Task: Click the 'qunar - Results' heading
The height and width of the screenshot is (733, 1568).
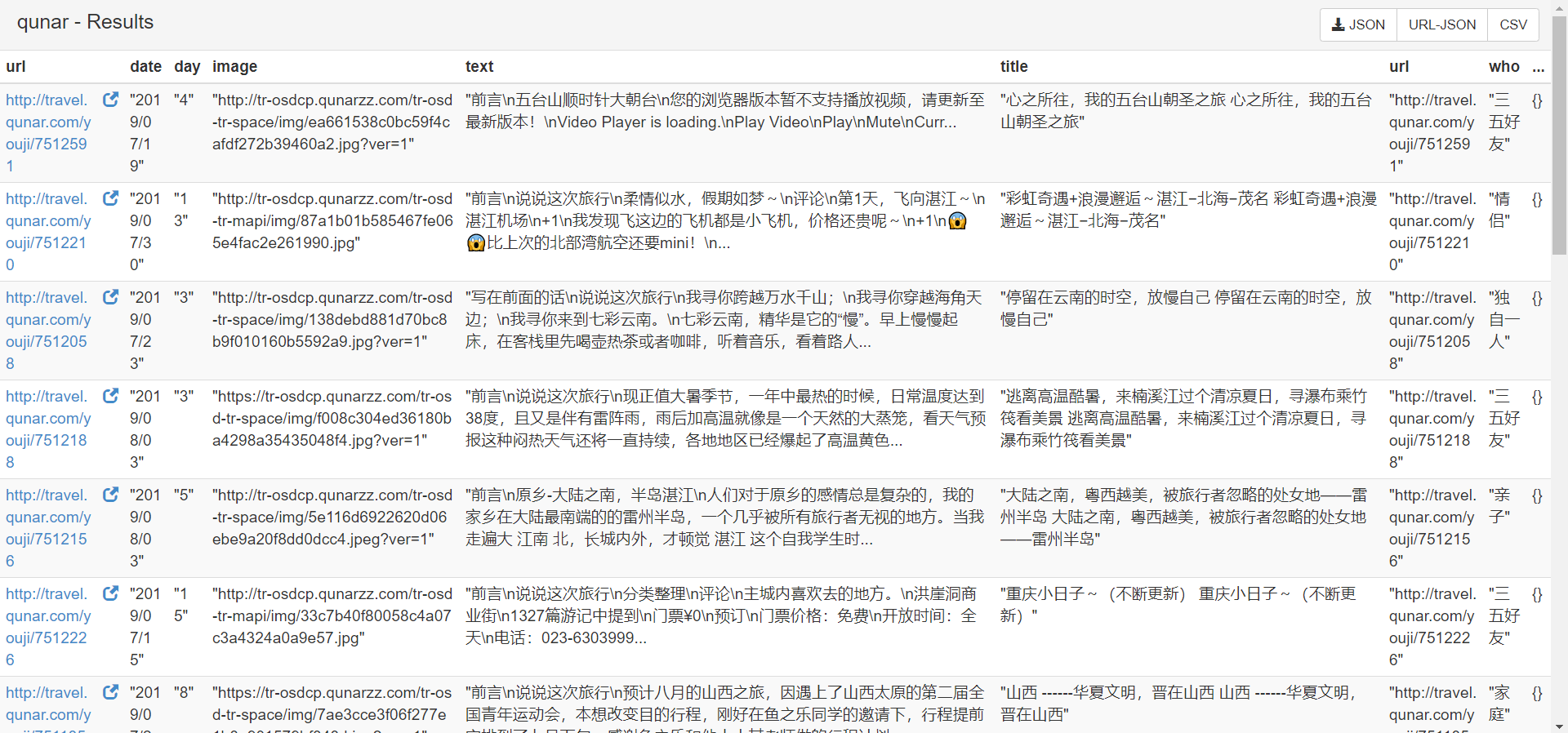Action: pyautogui.click(x=85, y=22)
